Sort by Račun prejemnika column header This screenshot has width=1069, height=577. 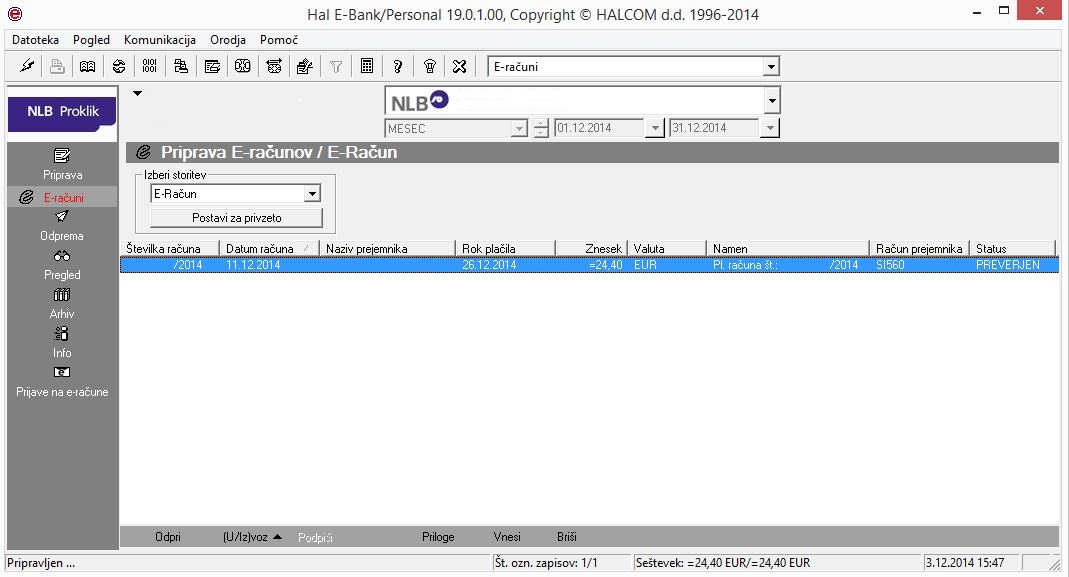(x=920, y=248)
